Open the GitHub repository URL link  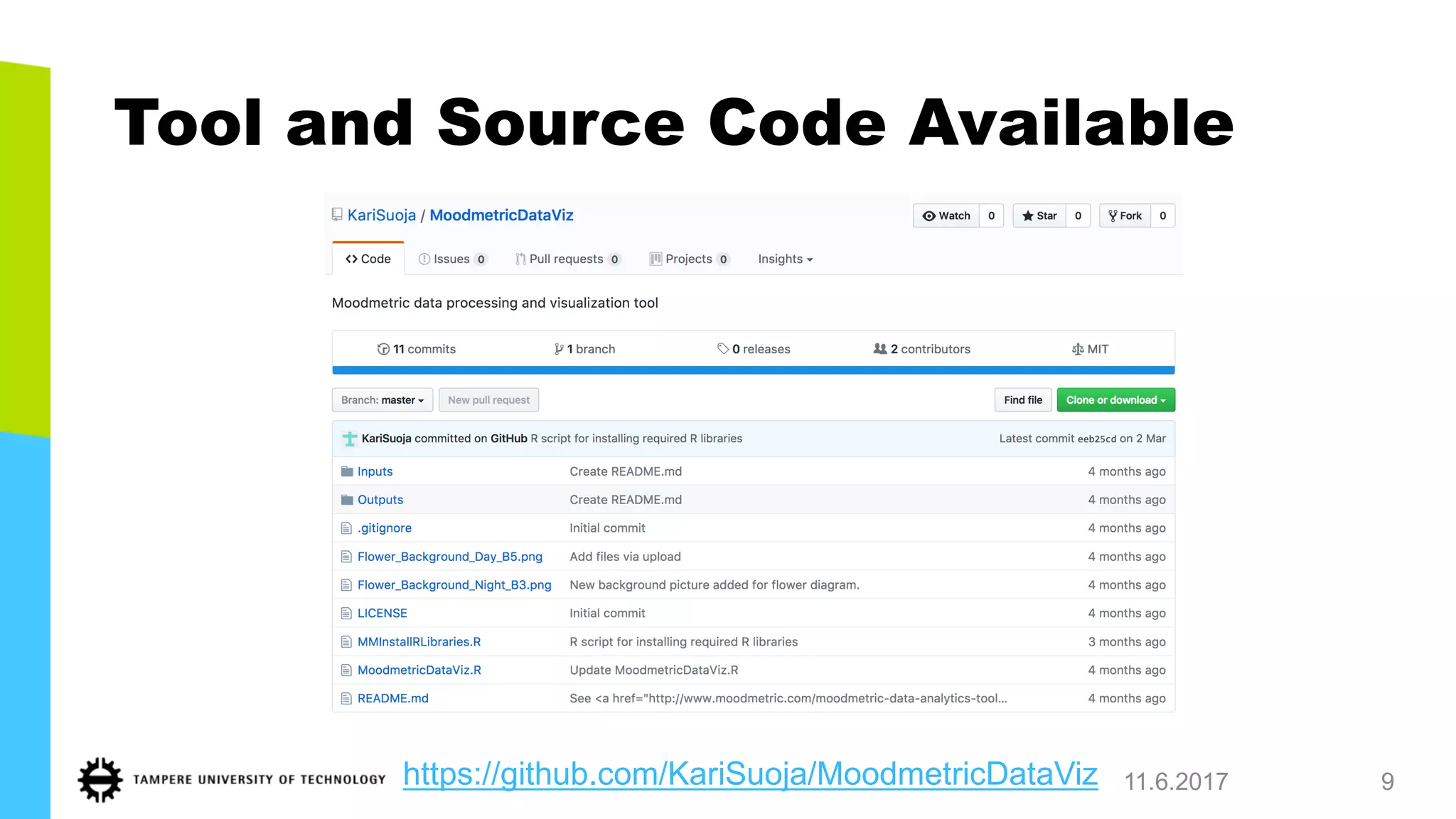(750, 774)
